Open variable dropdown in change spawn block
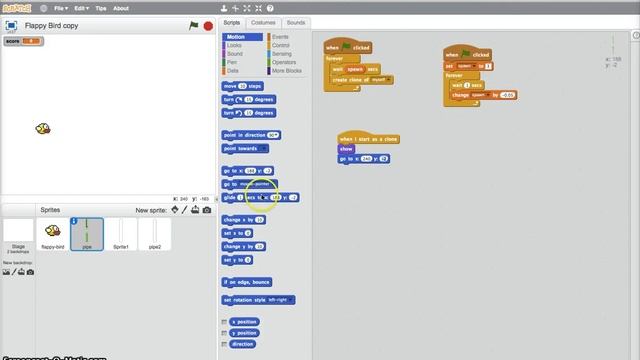This screenshot has width=640, height=360. click(488, 95)
